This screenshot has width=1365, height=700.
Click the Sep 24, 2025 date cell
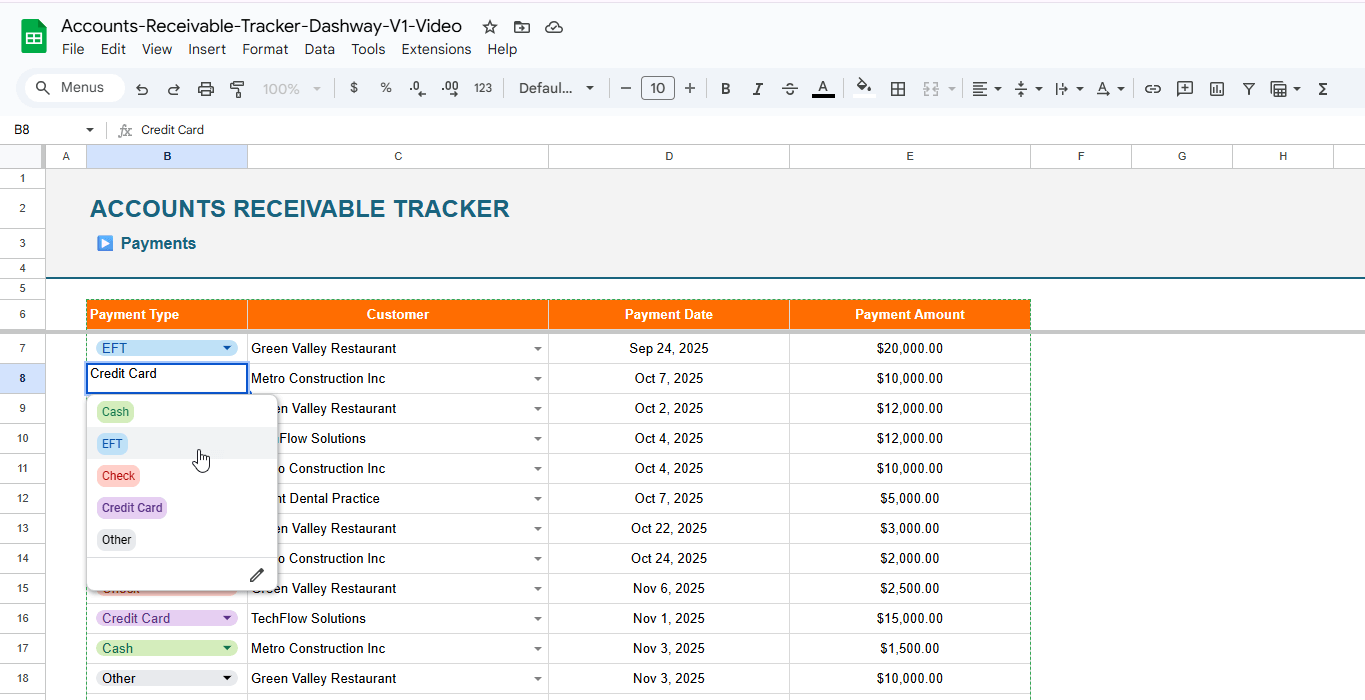pos(669,348)
